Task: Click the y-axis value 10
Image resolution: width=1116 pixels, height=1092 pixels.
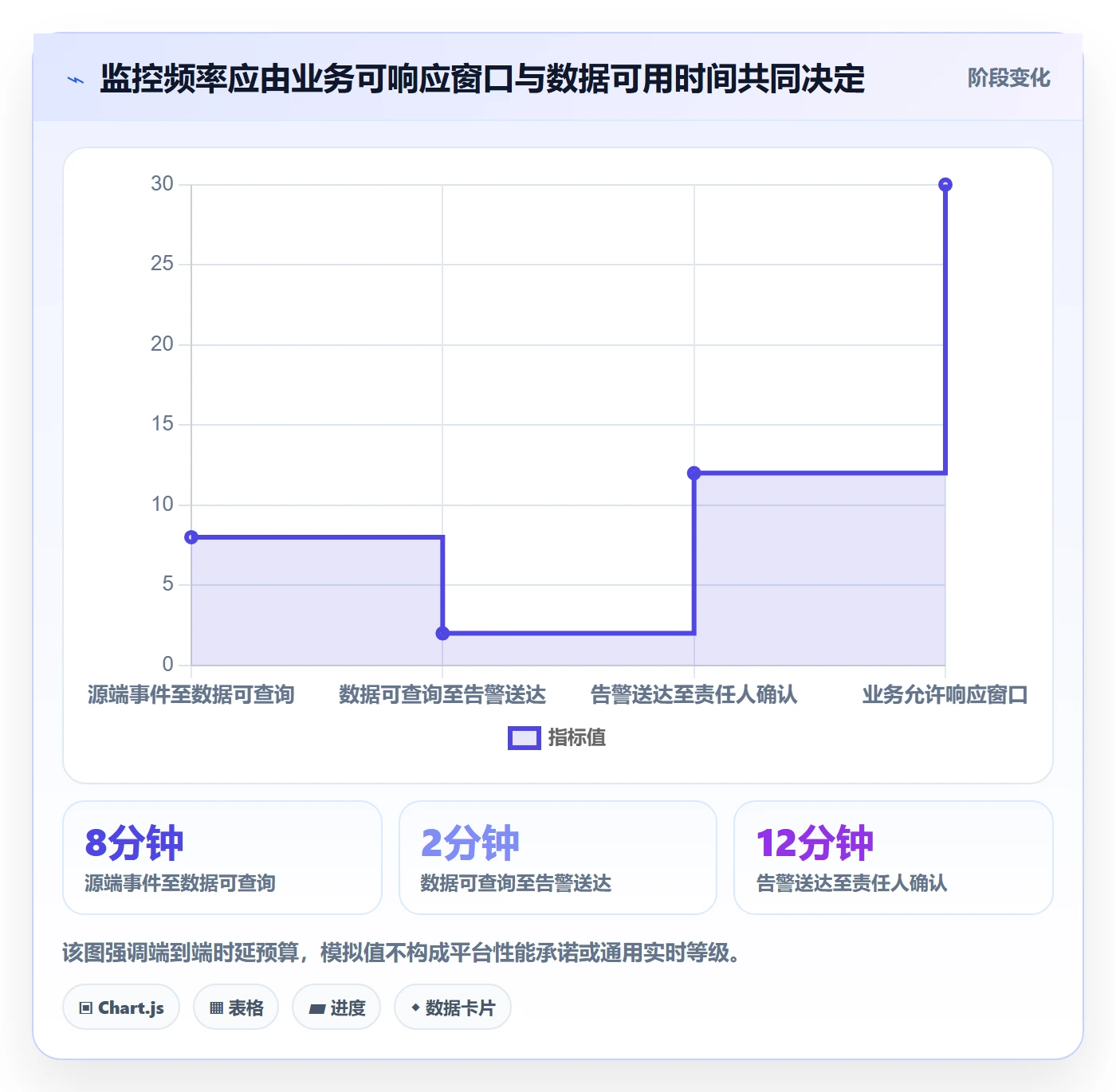Action: [x=162, y=505]
